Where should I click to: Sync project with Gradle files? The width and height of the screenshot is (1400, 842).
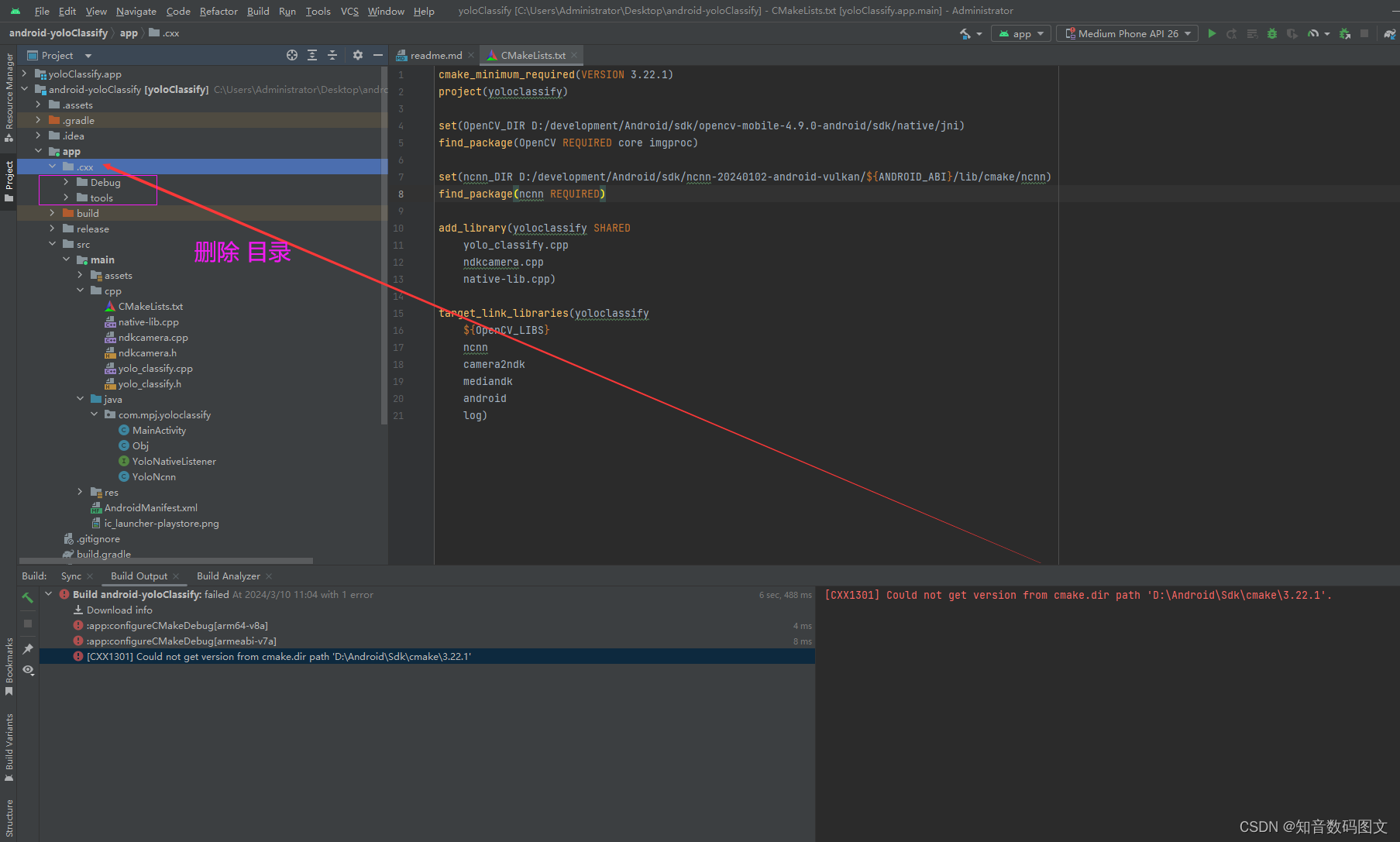pos(1388,33)
